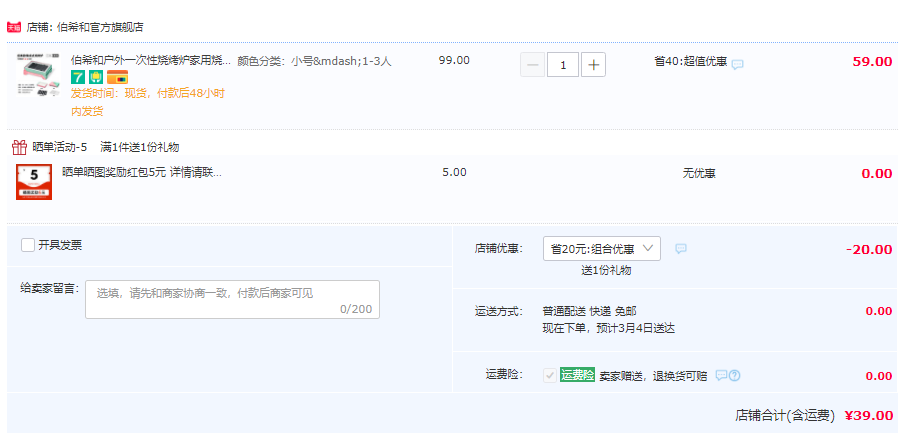Image resolution: width=913 pixels, height=433 pixels.
Task: Decrease the quantity with the minus button
Action: coord(532,65)
